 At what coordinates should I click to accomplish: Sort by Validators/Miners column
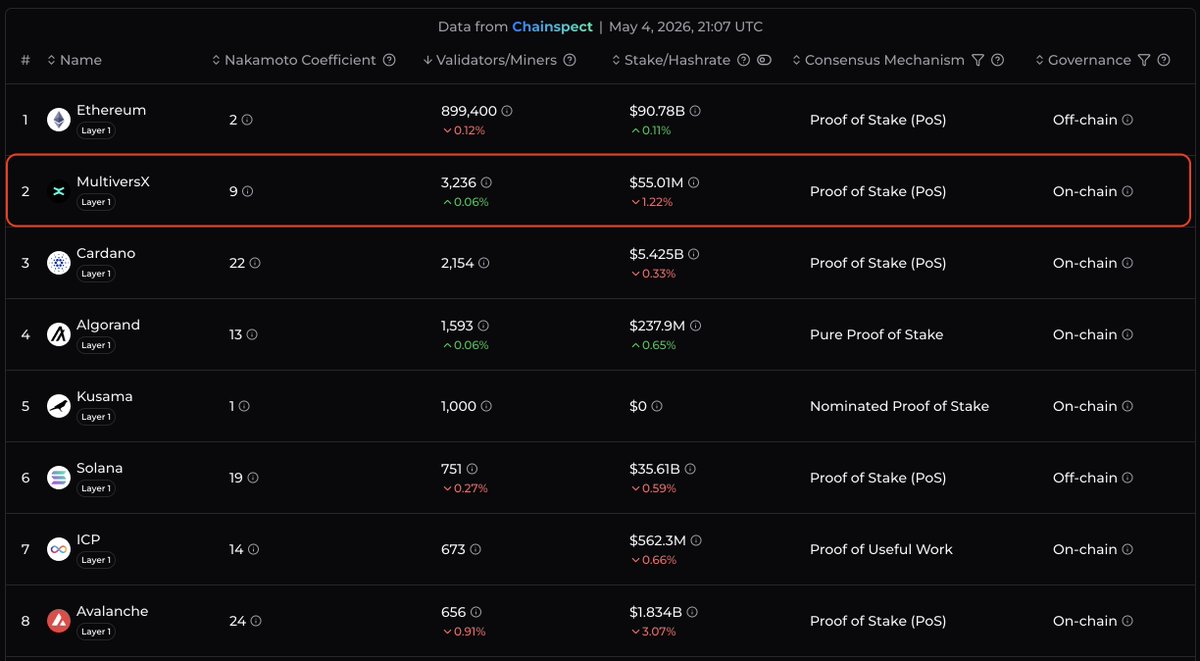(x=490, y=60)
